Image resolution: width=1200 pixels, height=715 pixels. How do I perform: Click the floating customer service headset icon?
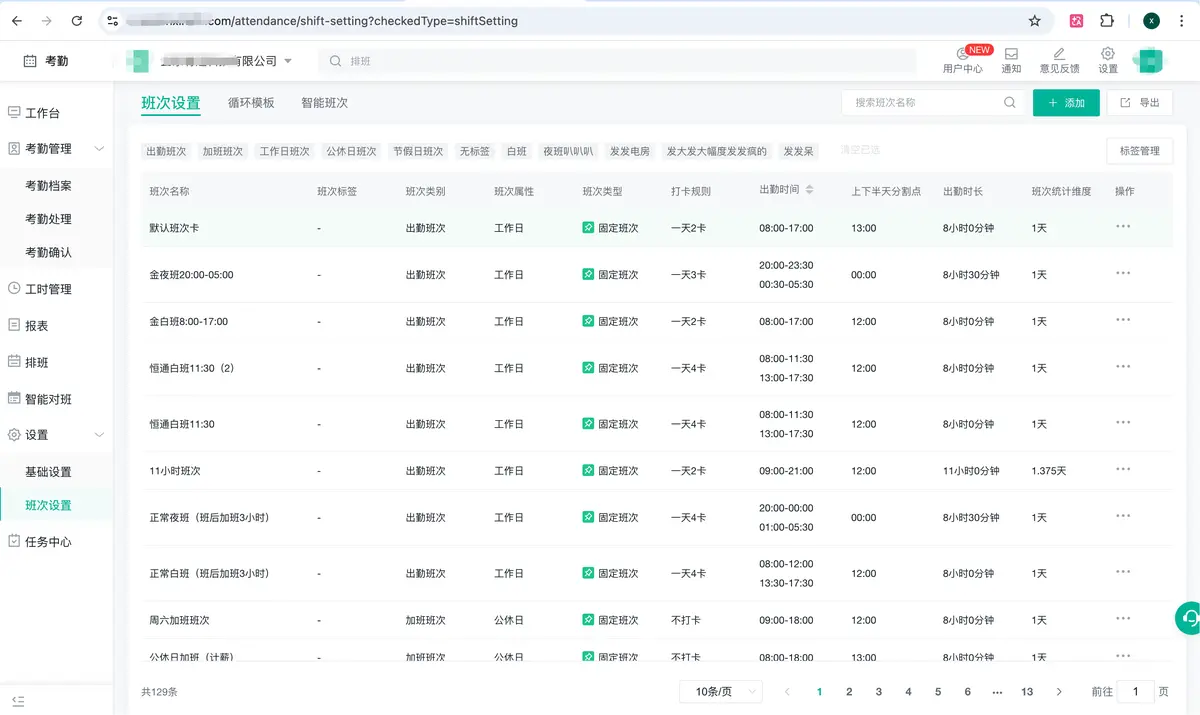(1188, 618)
